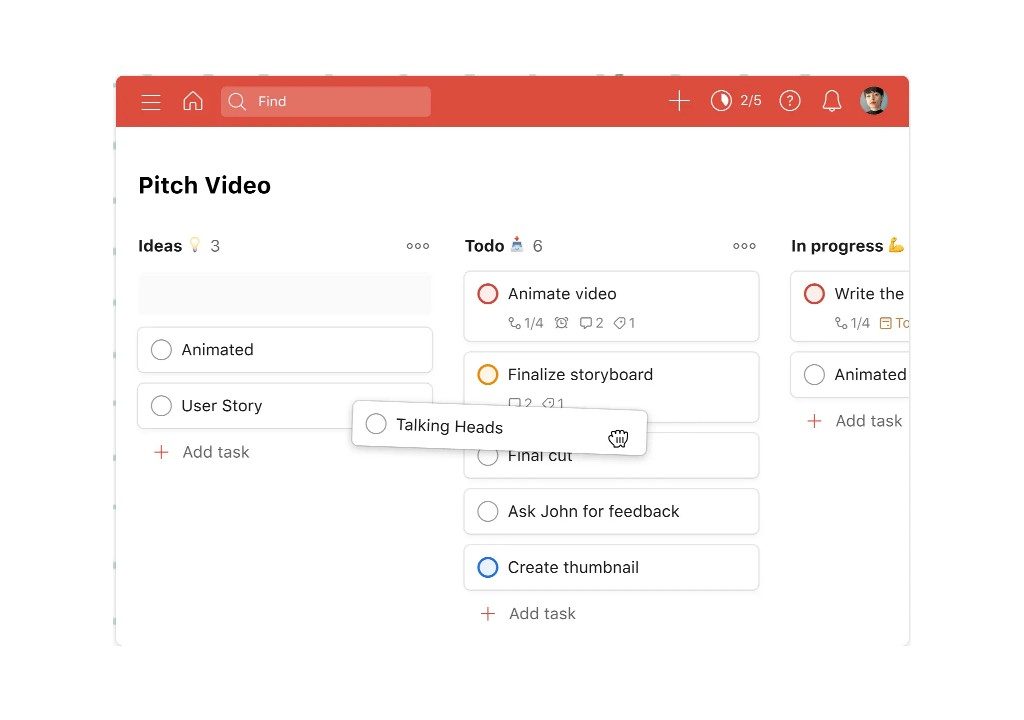Mark User Story as done

pos(161,406)
